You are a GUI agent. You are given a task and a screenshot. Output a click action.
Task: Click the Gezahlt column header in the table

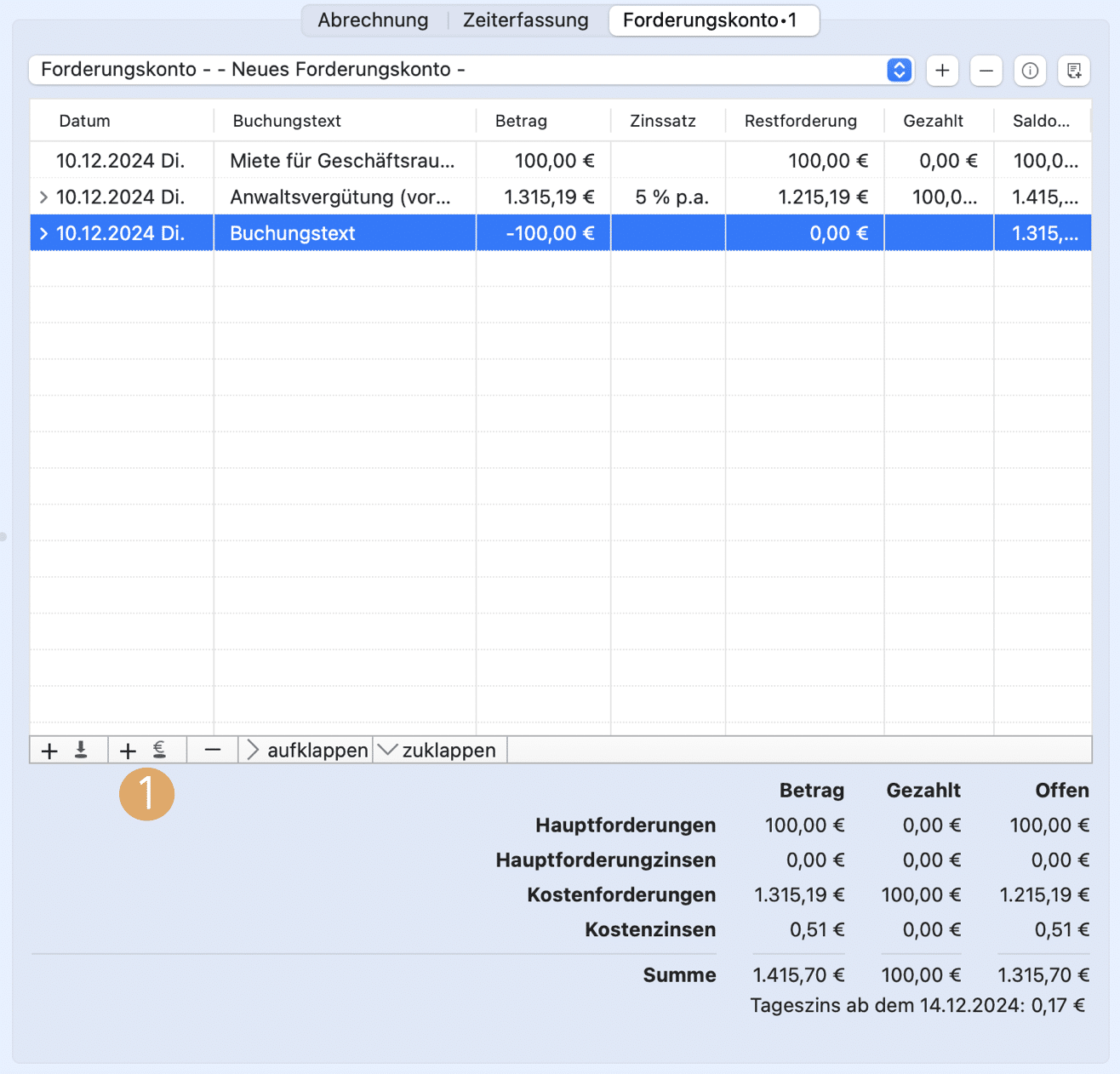(x=939, y=121)
